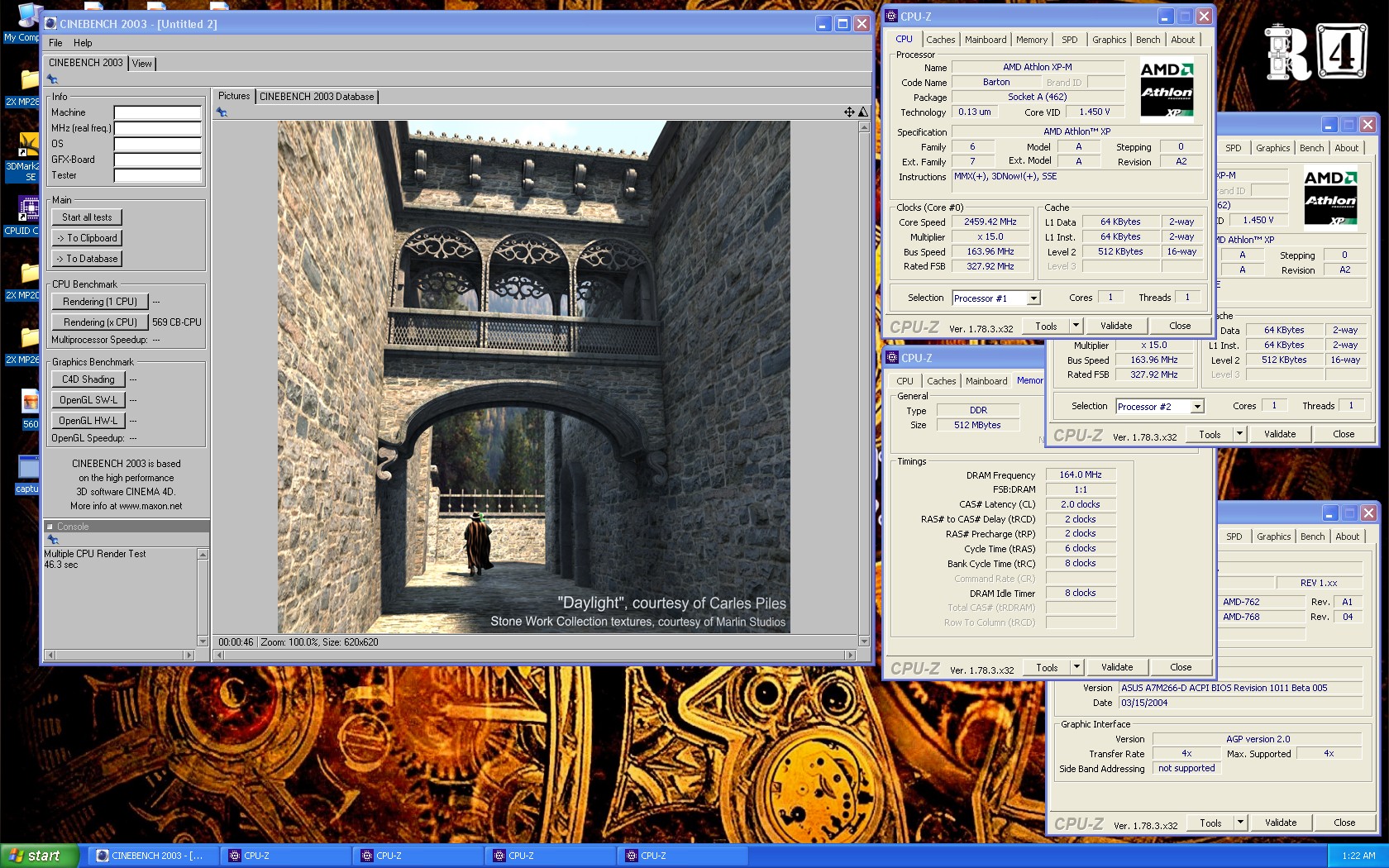Open the Mainboard tab in the top CPU-Z window

pos(986,40)
